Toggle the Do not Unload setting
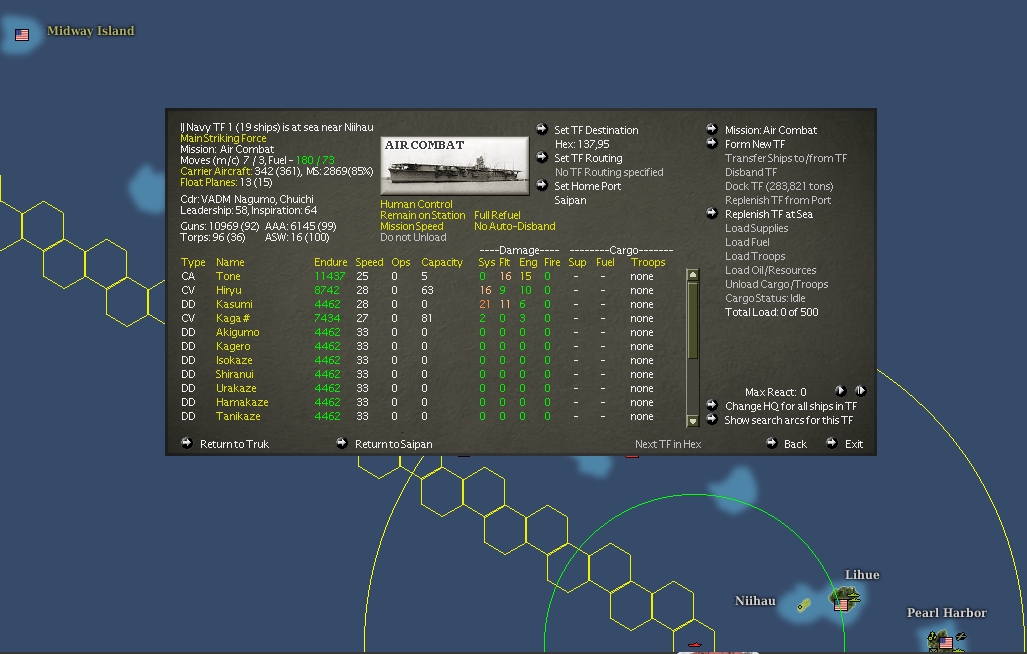1027x654 pixels. [413, 238]
